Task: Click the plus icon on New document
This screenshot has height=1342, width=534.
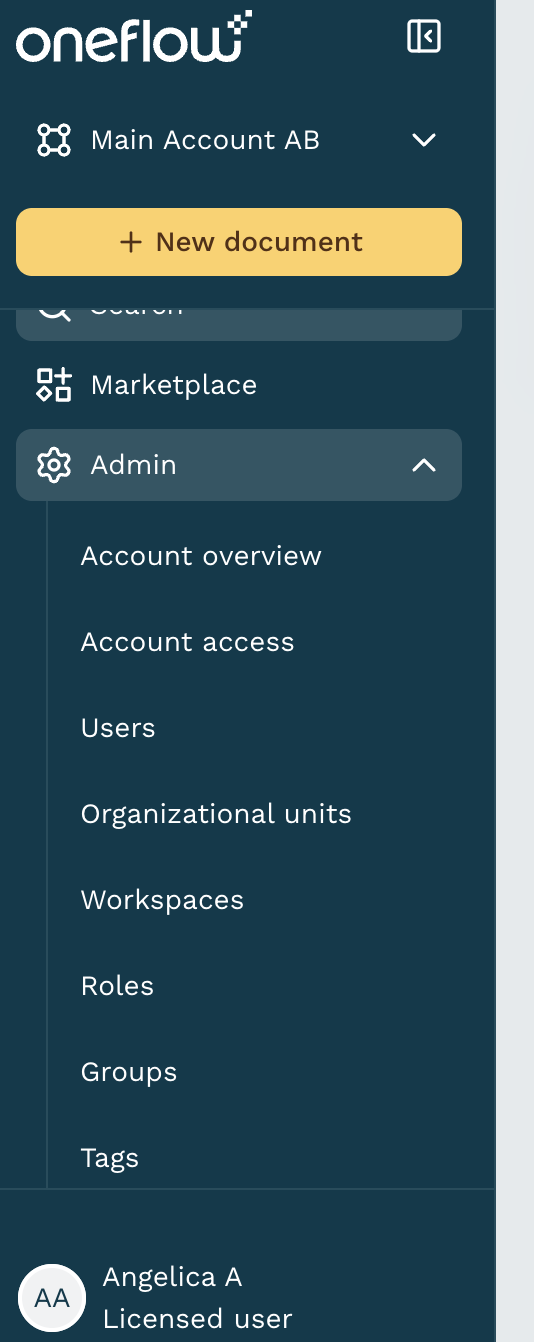Action: pyautogui.click(x=131, y=242)
